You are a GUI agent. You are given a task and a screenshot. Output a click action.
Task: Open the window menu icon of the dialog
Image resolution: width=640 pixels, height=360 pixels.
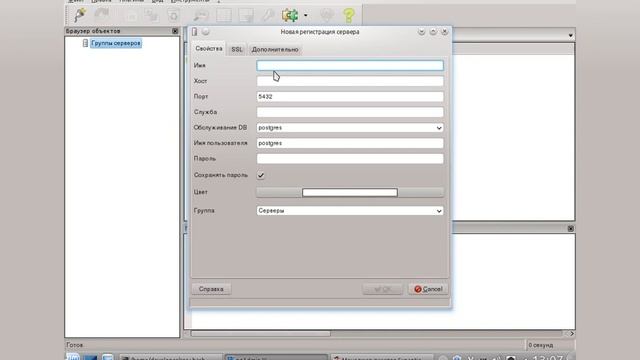(195, 32)
